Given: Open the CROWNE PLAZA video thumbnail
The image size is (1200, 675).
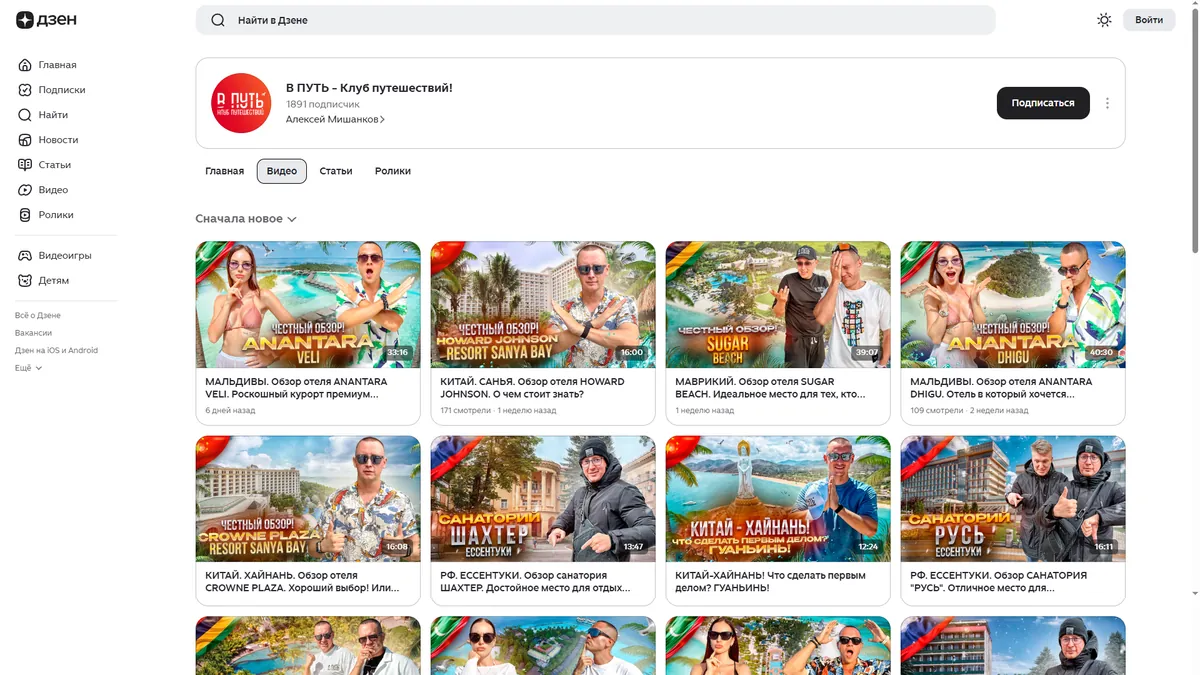Looking at the screenshot, I should click(x=308, y=499).
